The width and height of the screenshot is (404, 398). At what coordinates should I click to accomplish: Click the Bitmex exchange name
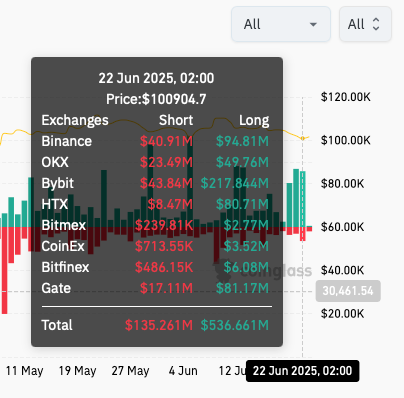(x=64, y=225)
